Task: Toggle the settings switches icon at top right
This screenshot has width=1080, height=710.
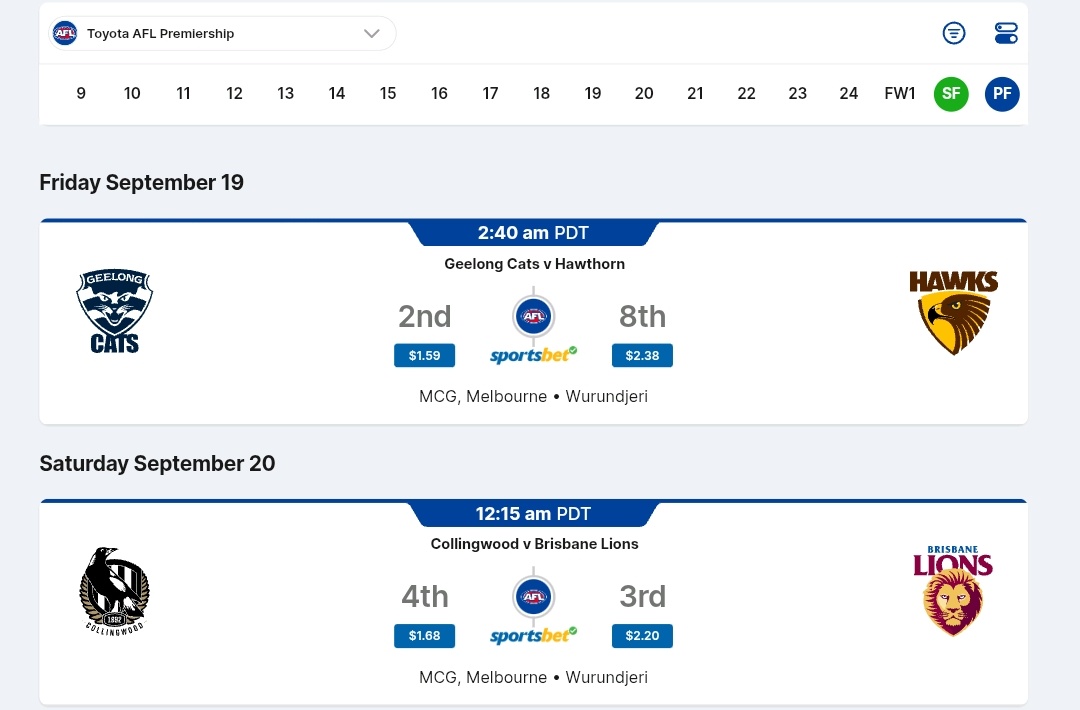Action: (x=1006, y=33)
